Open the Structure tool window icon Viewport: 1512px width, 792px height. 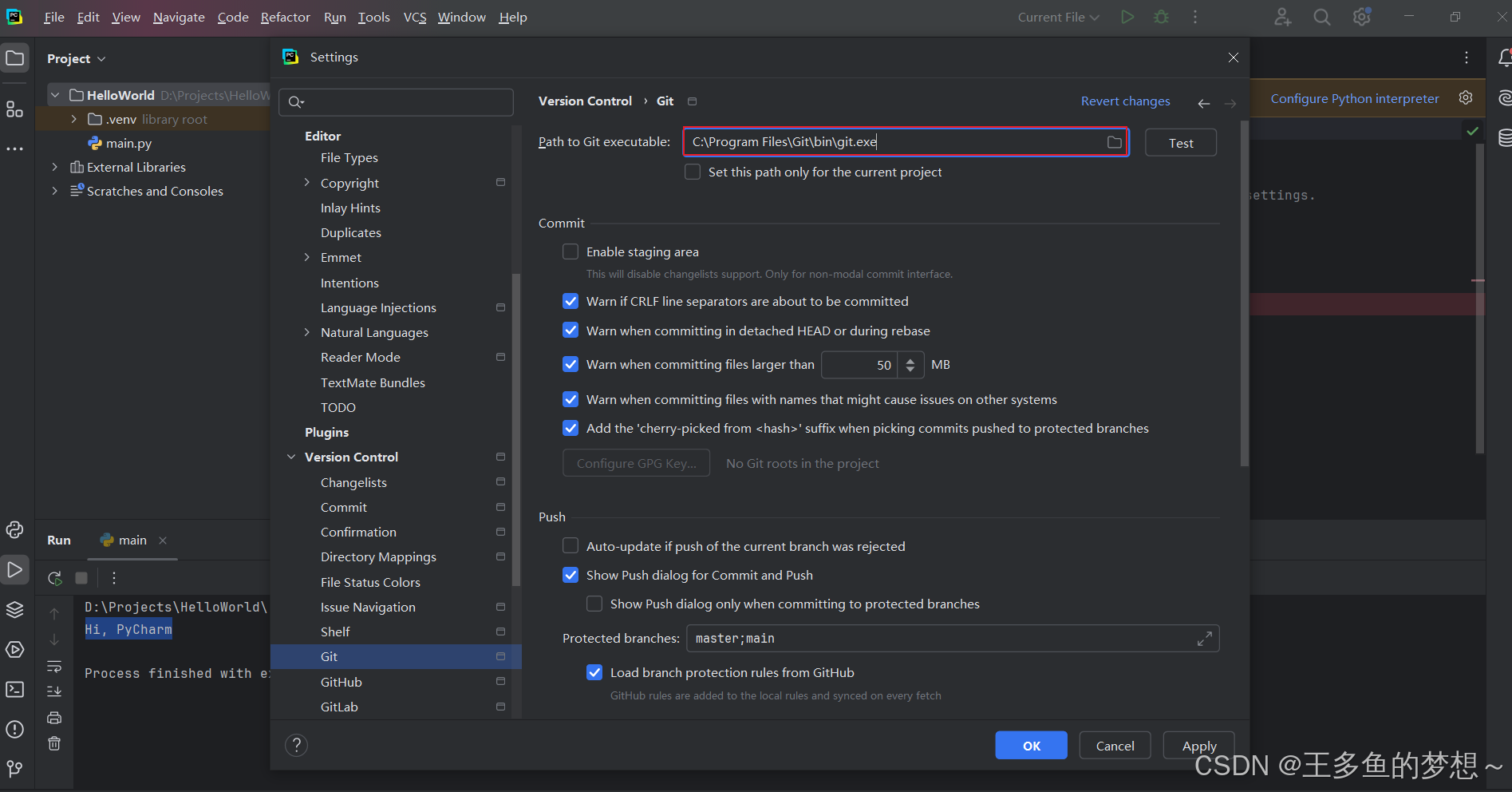tap(15, 109)
